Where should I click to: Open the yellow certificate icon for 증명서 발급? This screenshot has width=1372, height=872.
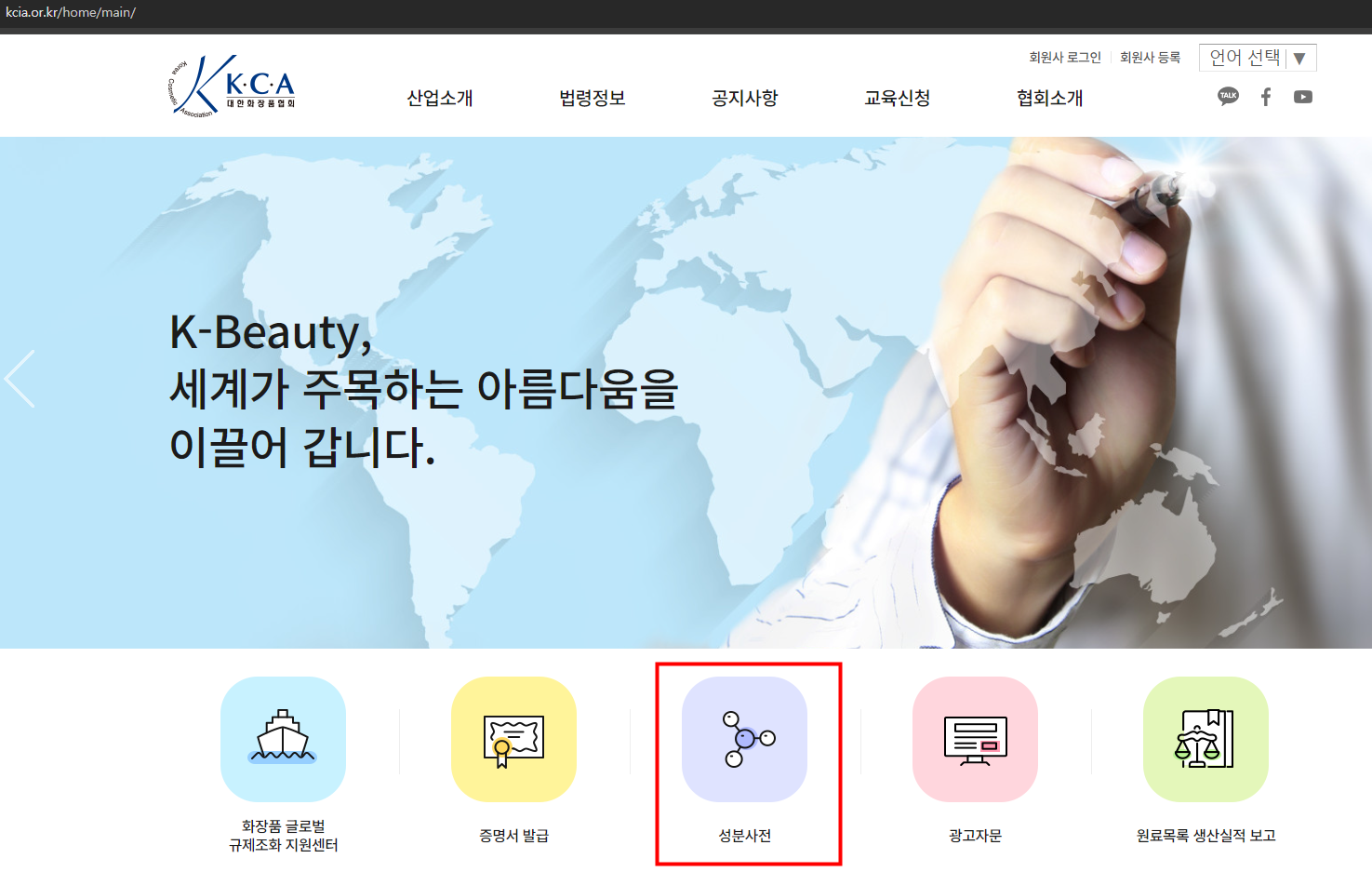pyautogui.click(x=513, y=739)
